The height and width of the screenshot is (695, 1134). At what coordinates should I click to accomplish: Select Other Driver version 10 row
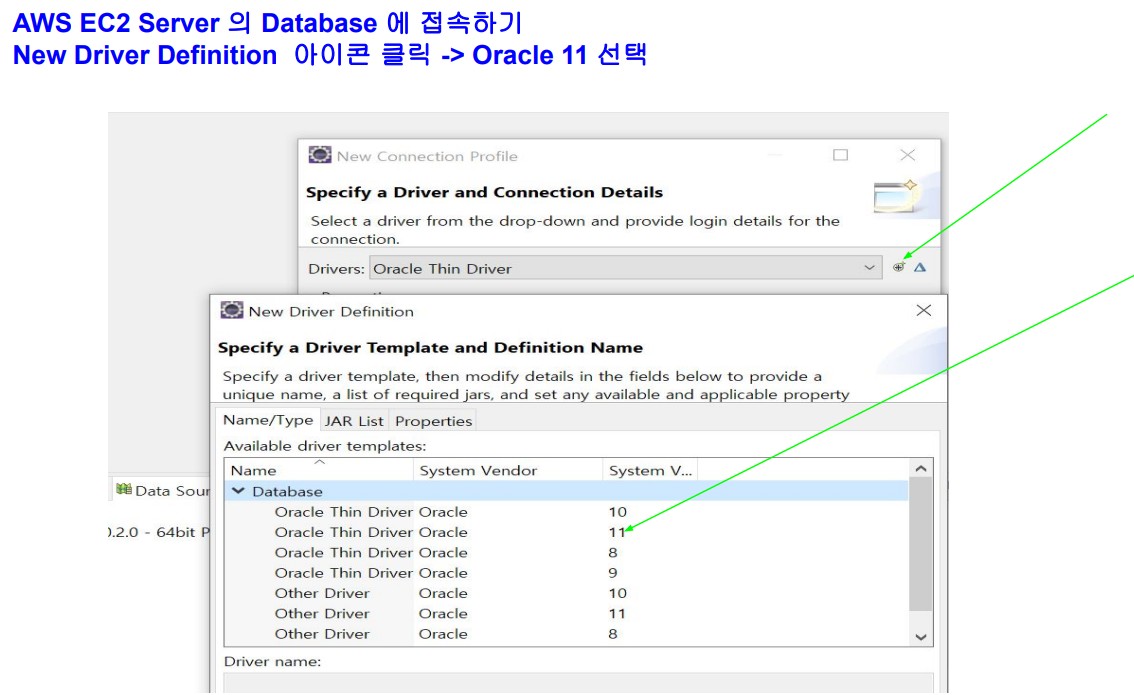[x=566, y=593]
